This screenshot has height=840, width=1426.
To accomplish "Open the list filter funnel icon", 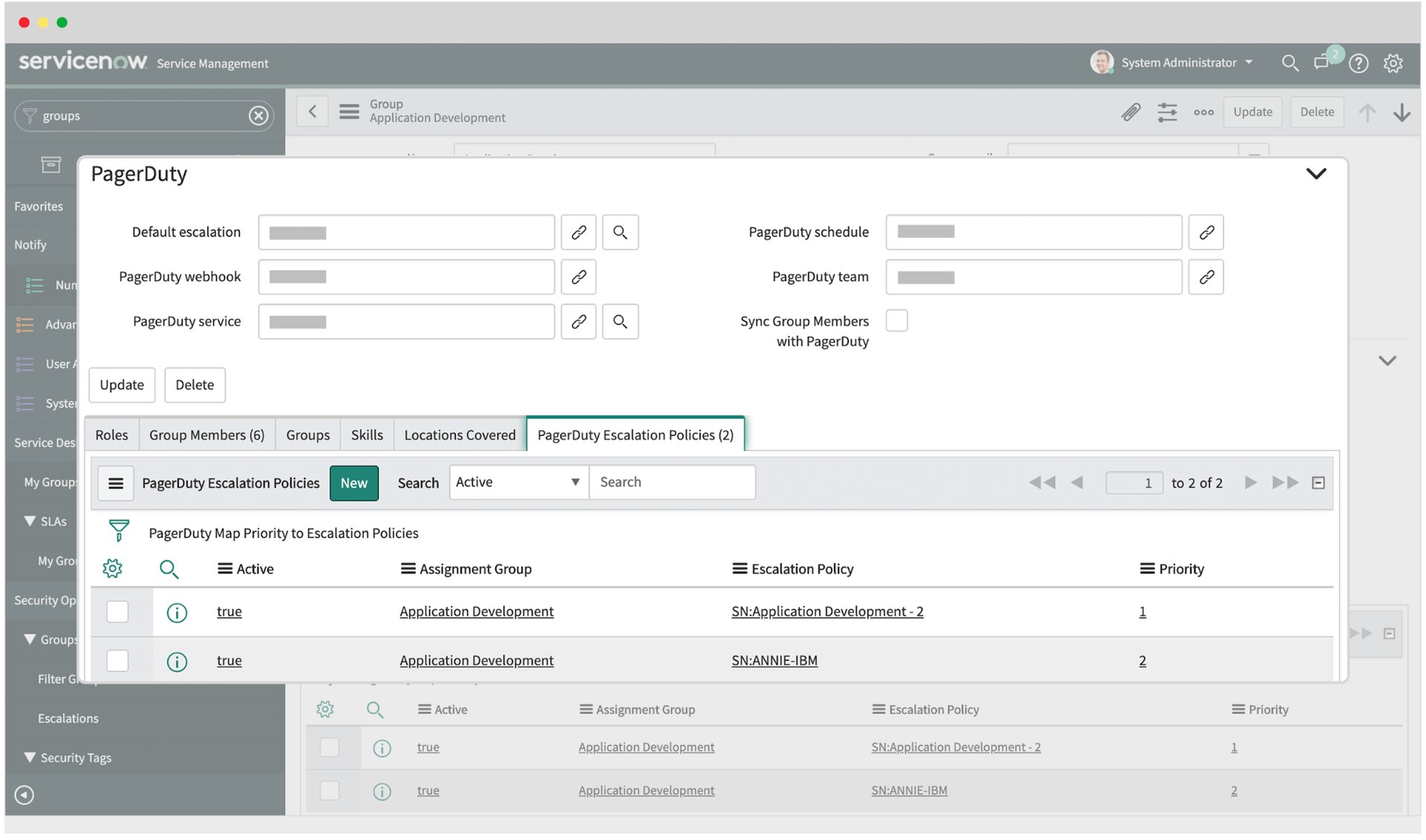I will point(119,530).
